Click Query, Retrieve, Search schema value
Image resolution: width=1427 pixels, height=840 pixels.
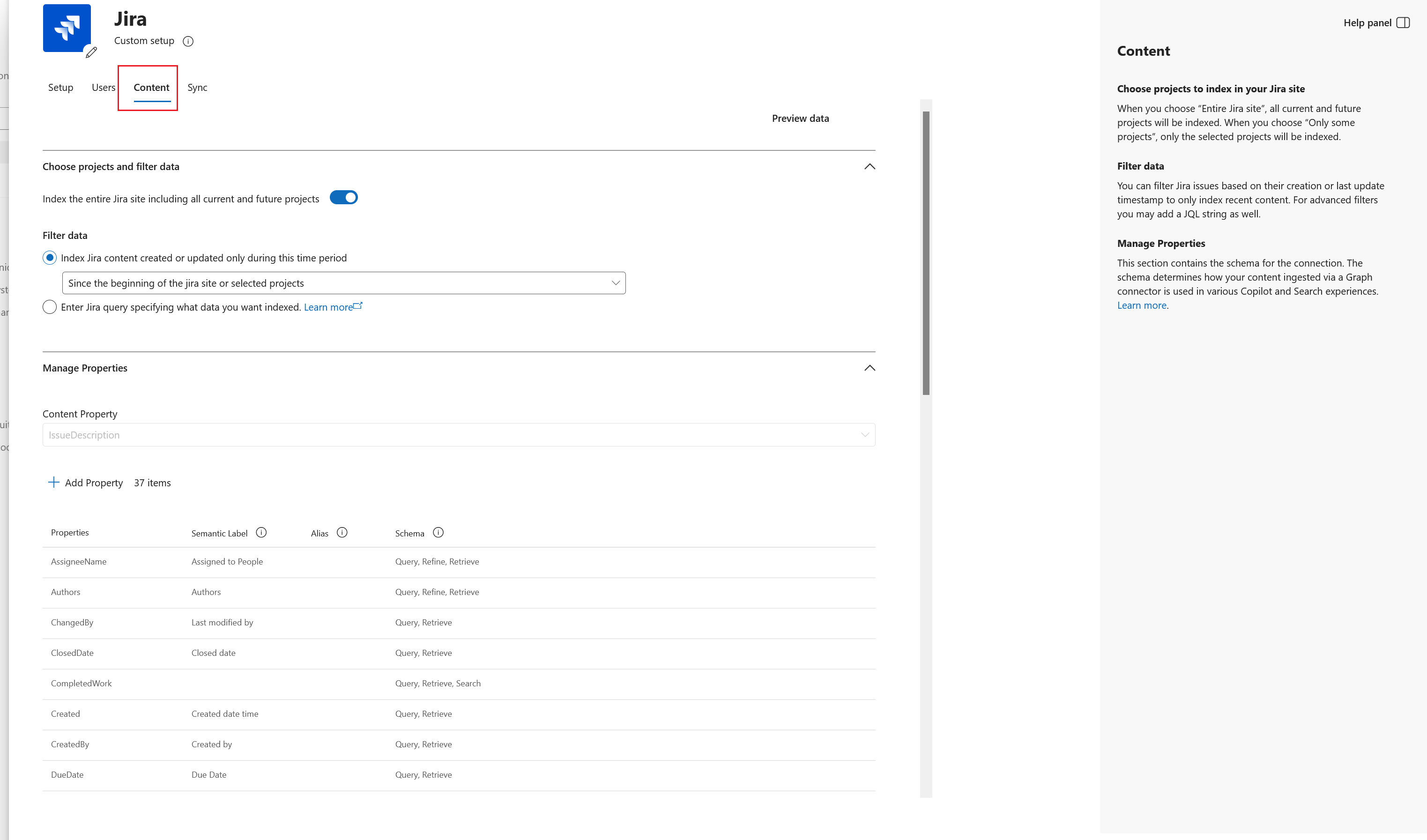coord(438,683)
